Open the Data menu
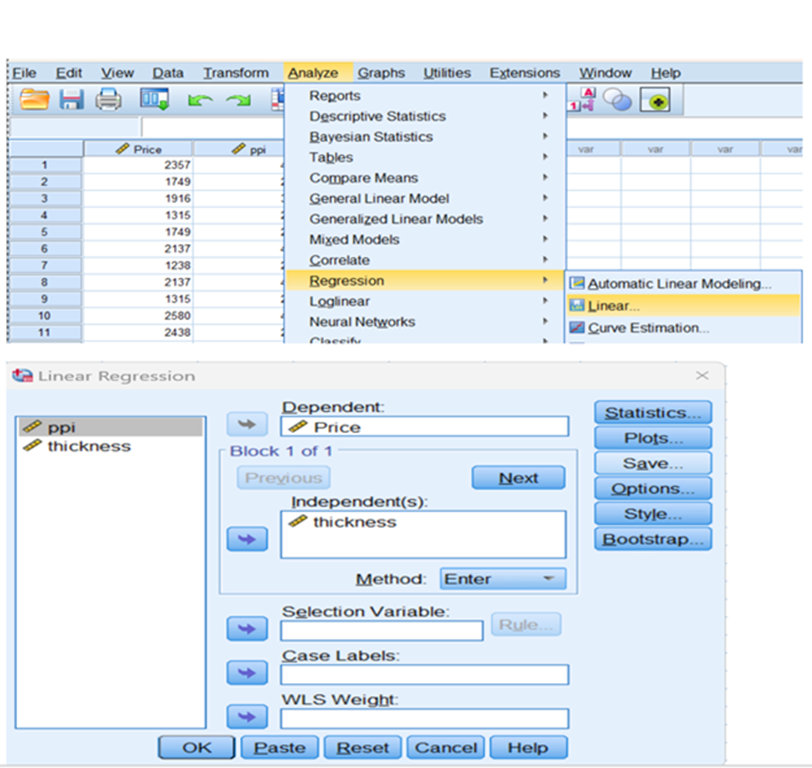The image size is (812, 768). pyautogui.click(x=168, y=73)
